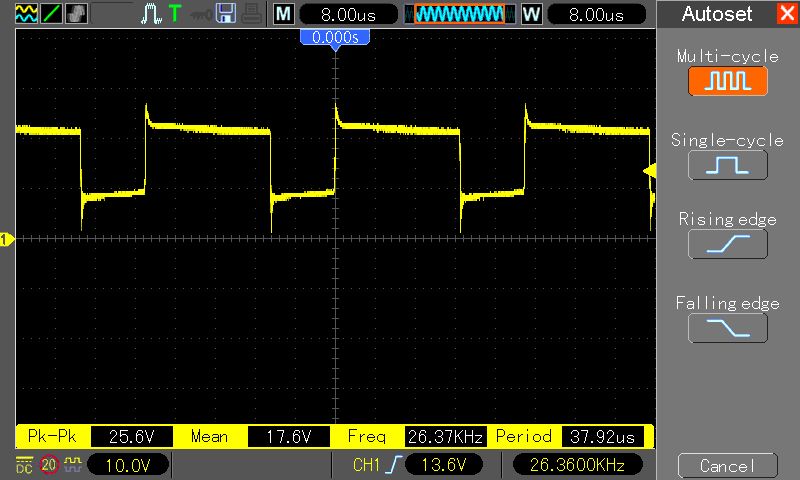Click the USB key icon
This screenshot has width=800, height=480.
coord(200,14)
